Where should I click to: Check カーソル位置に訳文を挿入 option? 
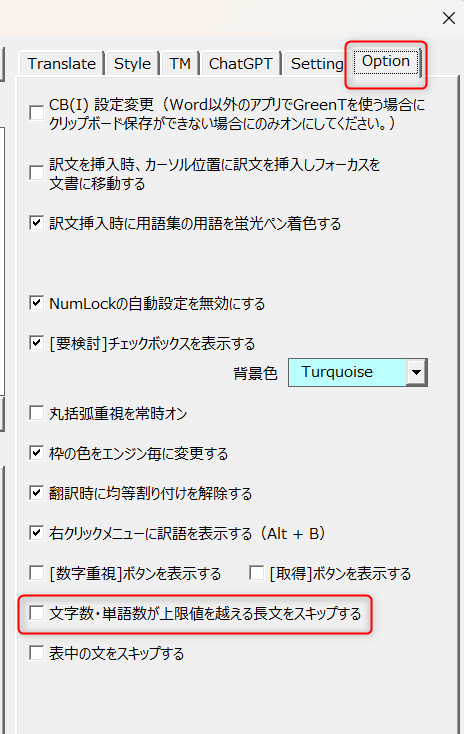[37, 173]
